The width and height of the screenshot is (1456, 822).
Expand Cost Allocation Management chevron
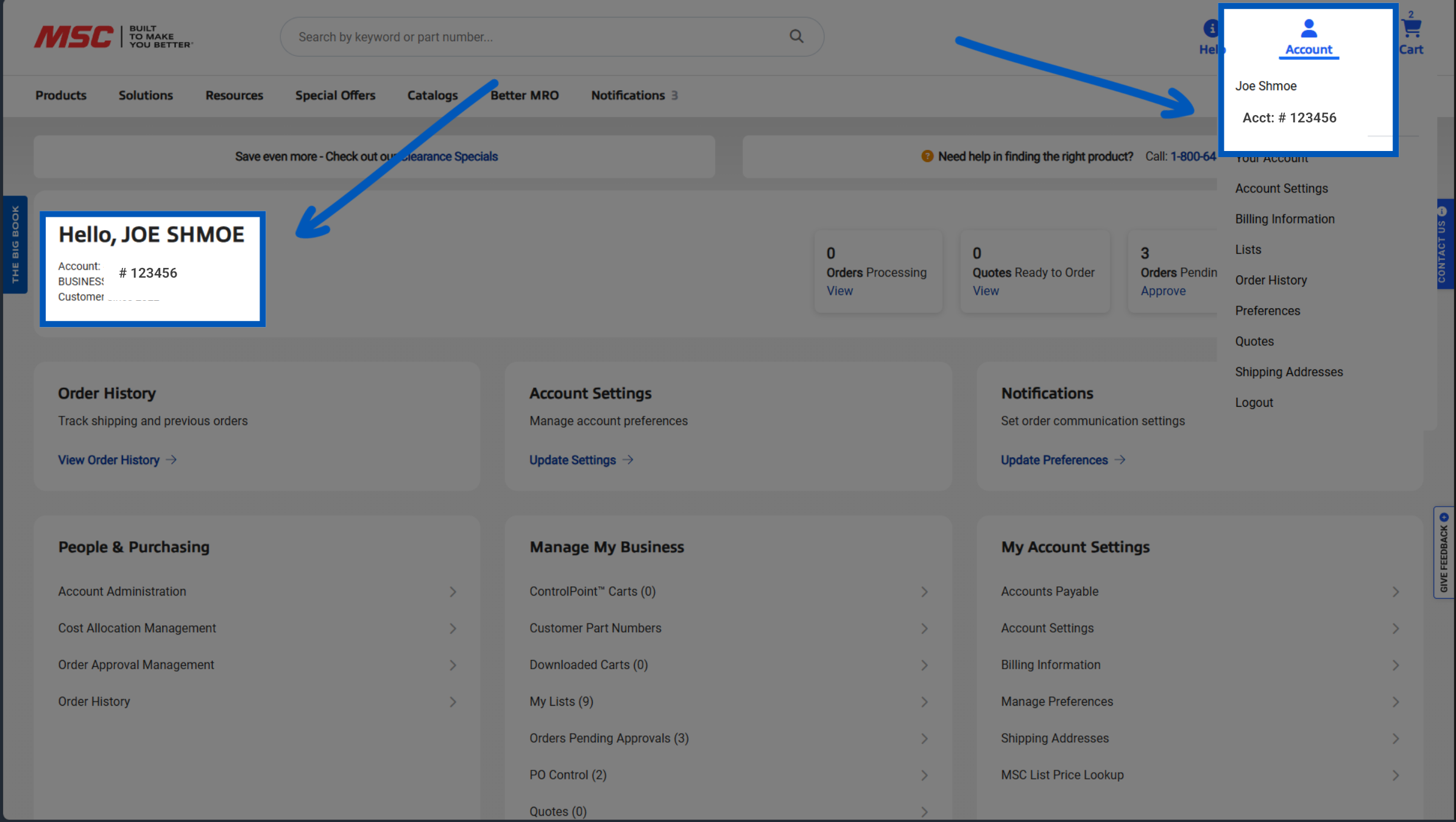453,628
